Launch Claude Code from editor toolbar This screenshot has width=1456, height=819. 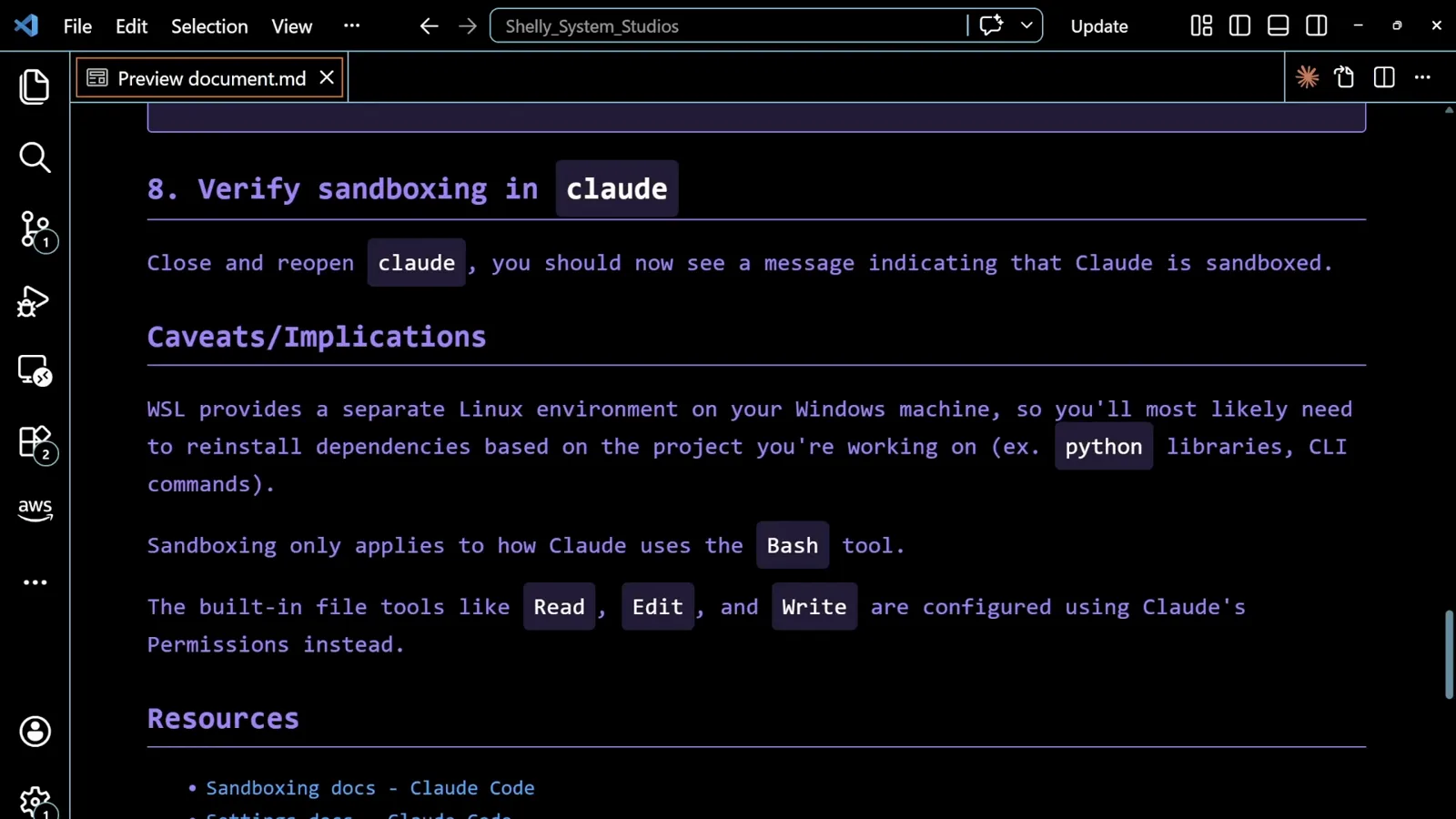[x=1308, y=77]
